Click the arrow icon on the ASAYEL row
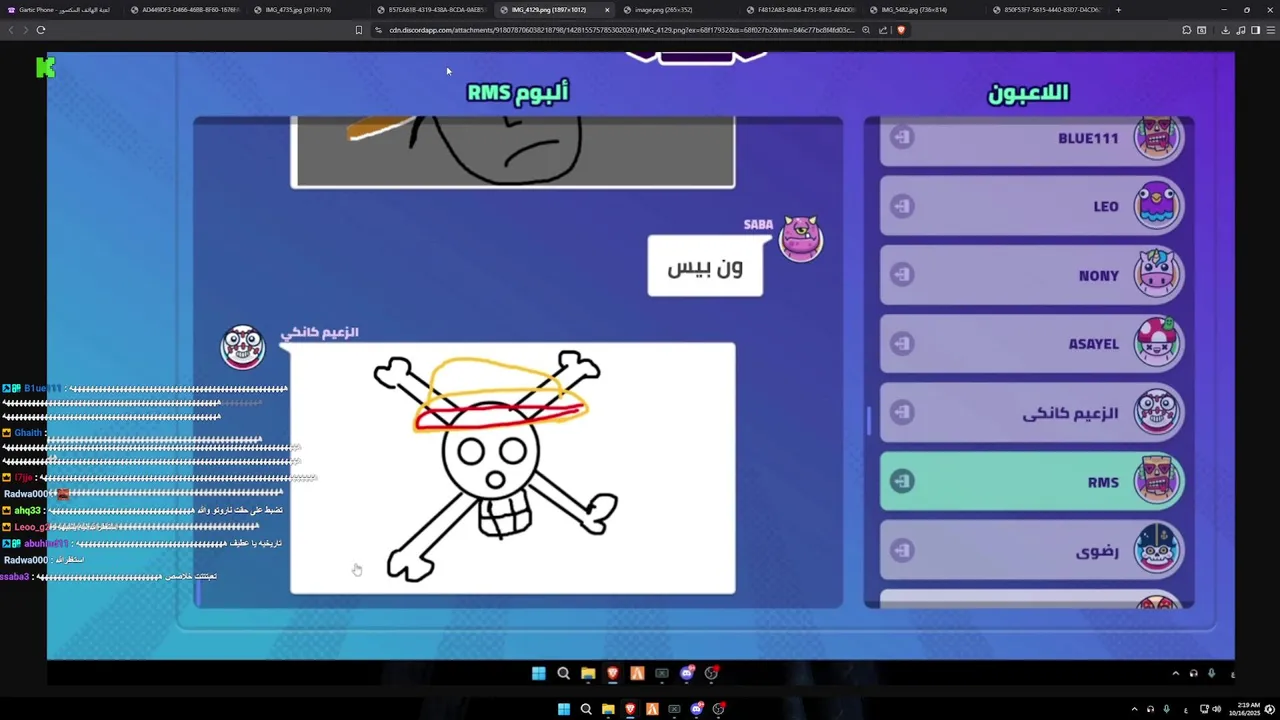Image resolution: width=1280 pixels, height=720 pixels. 902,344
